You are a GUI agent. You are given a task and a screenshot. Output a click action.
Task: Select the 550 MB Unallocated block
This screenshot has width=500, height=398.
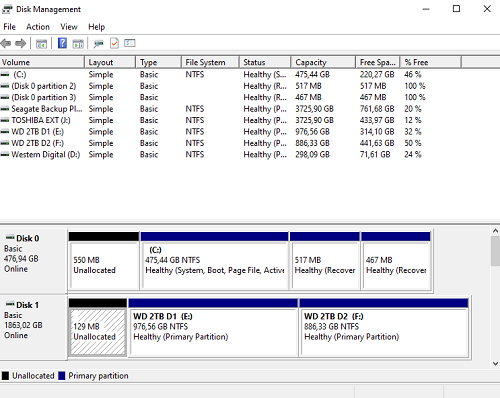tap(104, 261)
